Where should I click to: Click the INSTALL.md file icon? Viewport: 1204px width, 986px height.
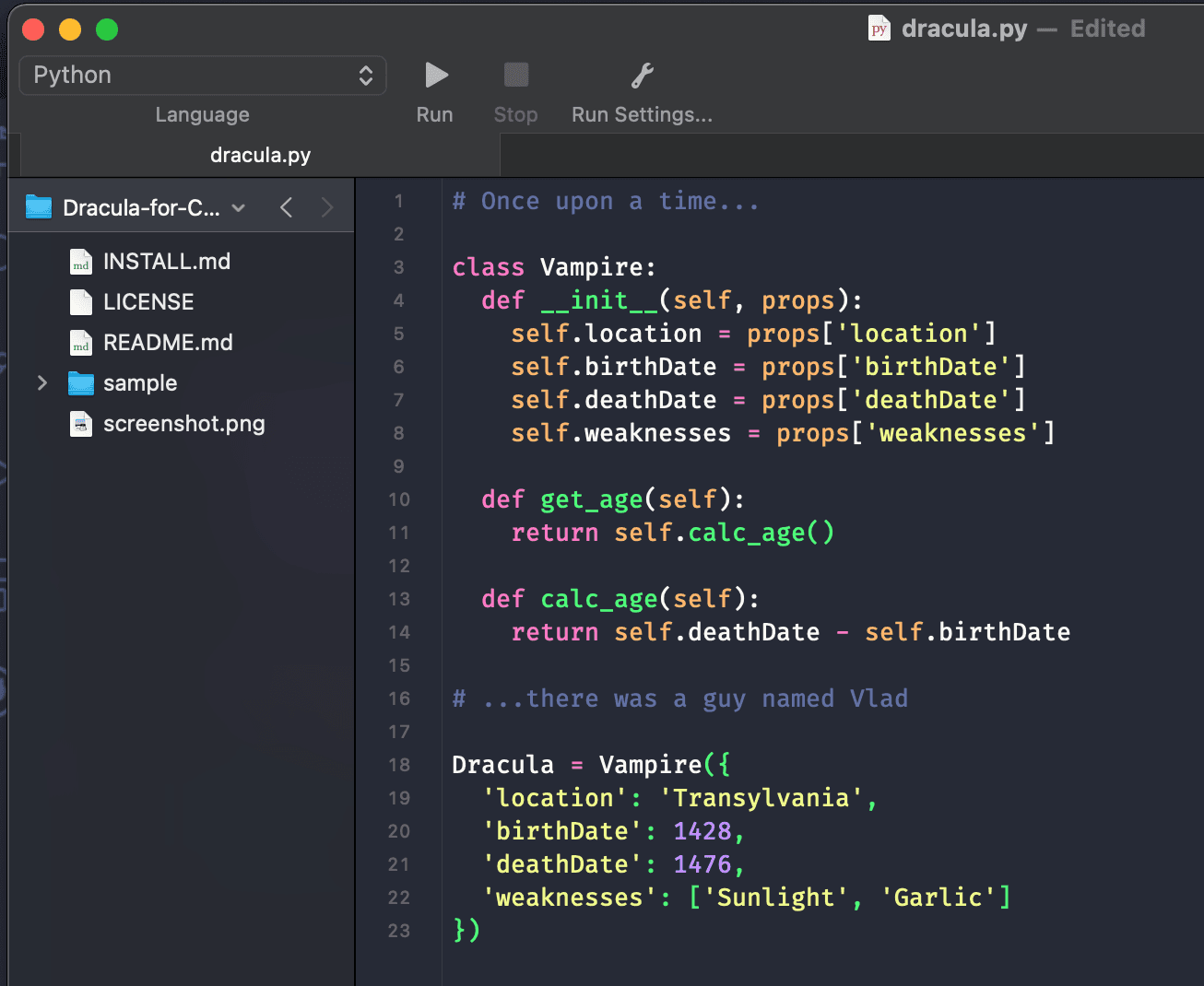click(x=81, y=262)
